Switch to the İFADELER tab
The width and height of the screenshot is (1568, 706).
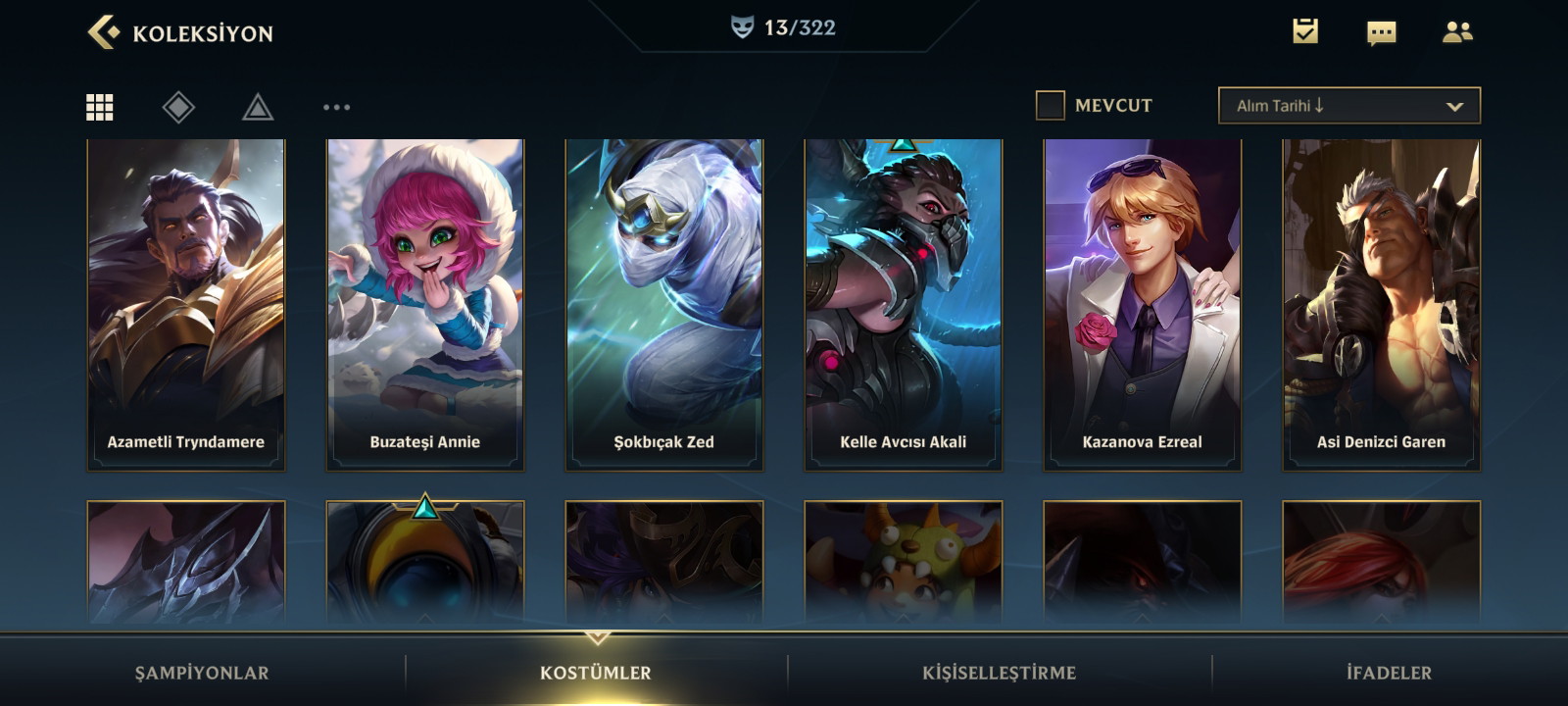(1389, 673)
